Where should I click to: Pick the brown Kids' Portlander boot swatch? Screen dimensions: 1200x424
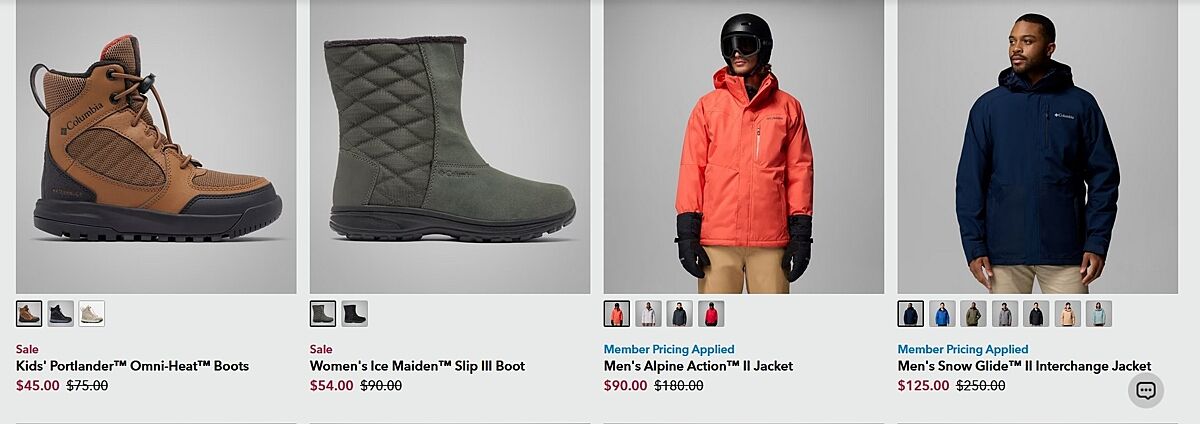29,314
